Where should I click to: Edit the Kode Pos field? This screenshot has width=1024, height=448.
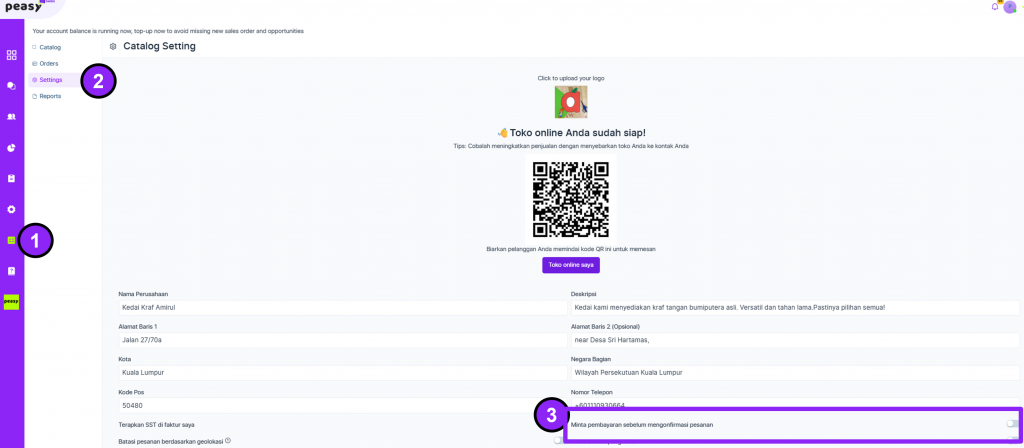coord(343,405)
